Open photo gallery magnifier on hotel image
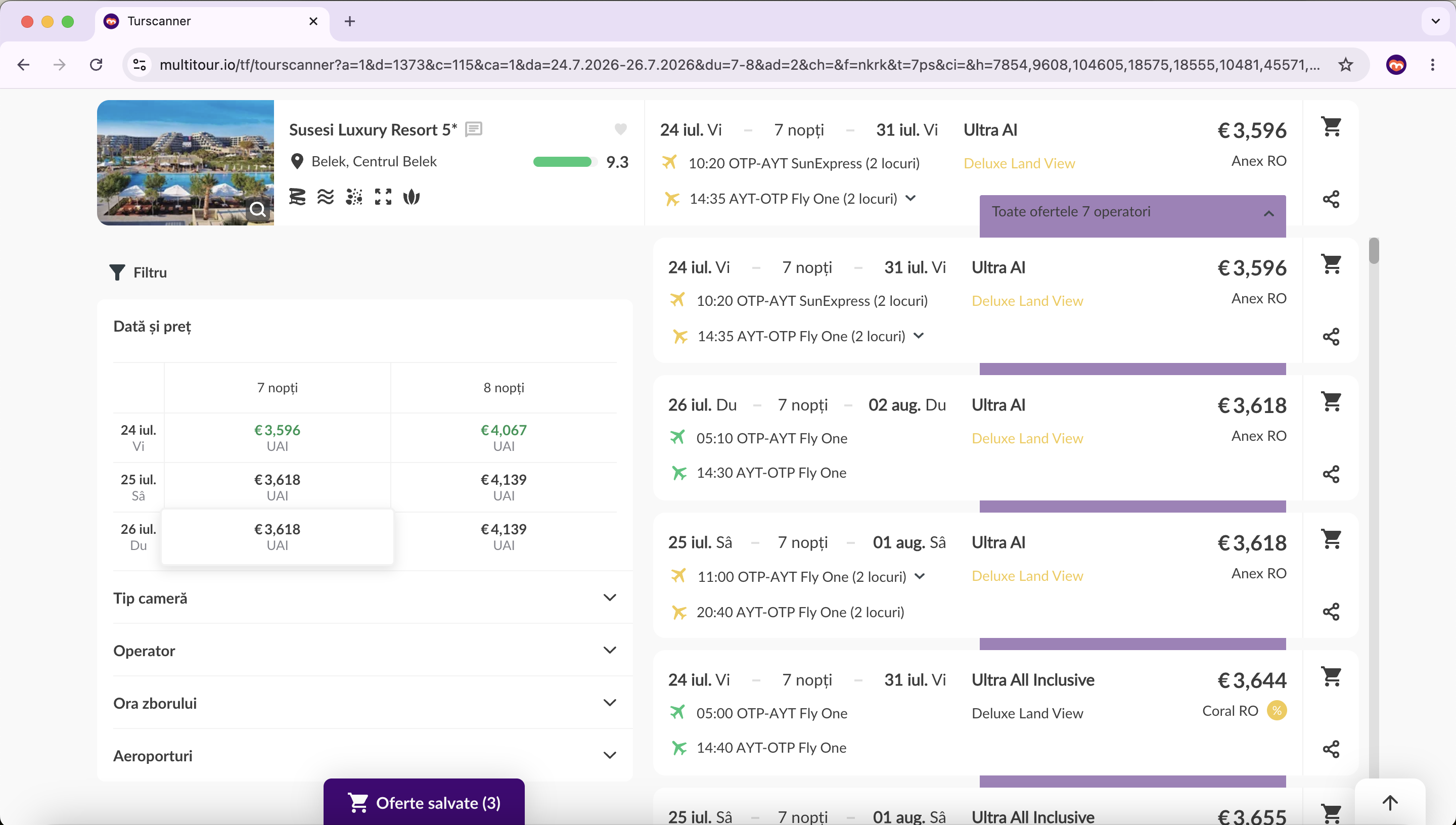 pos(258,209)
